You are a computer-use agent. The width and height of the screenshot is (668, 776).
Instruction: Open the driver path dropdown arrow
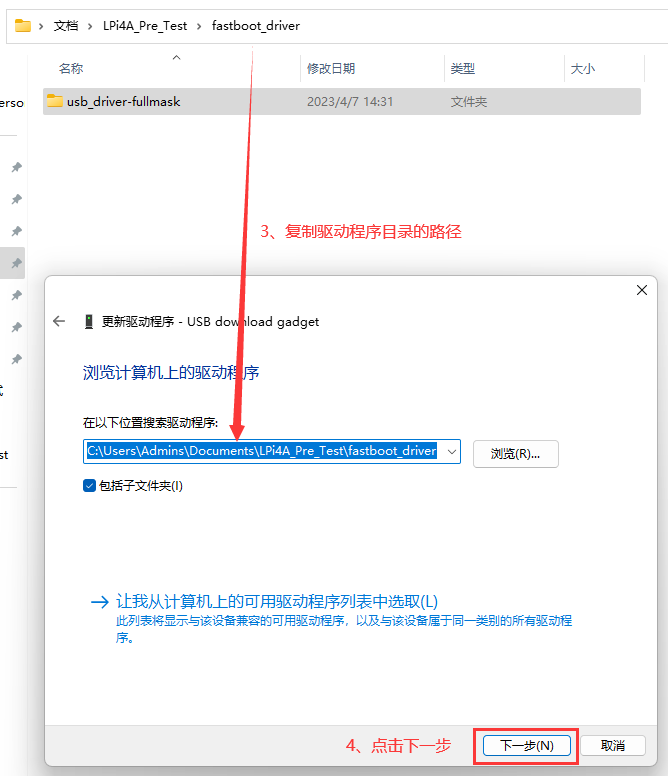(452, 451)
